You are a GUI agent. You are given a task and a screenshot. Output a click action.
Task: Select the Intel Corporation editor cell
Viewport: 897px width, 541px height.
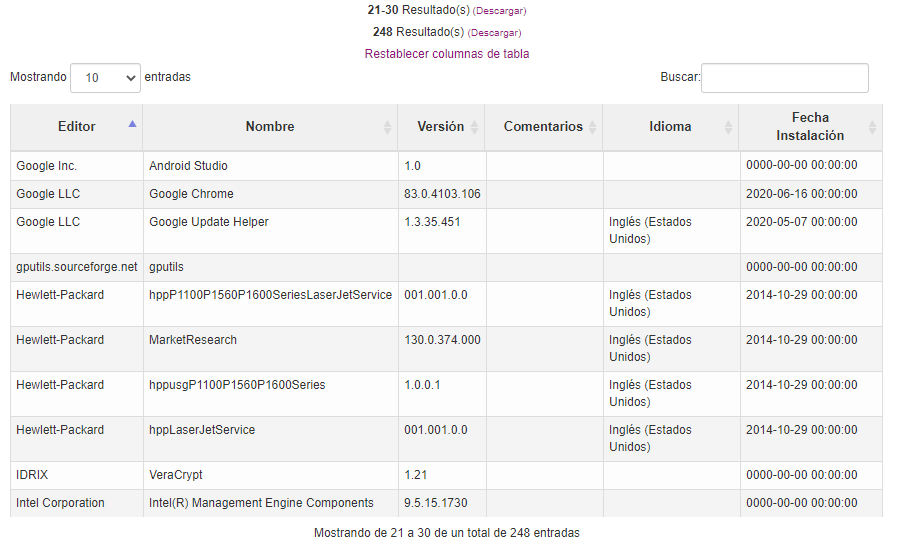[77, 503]
